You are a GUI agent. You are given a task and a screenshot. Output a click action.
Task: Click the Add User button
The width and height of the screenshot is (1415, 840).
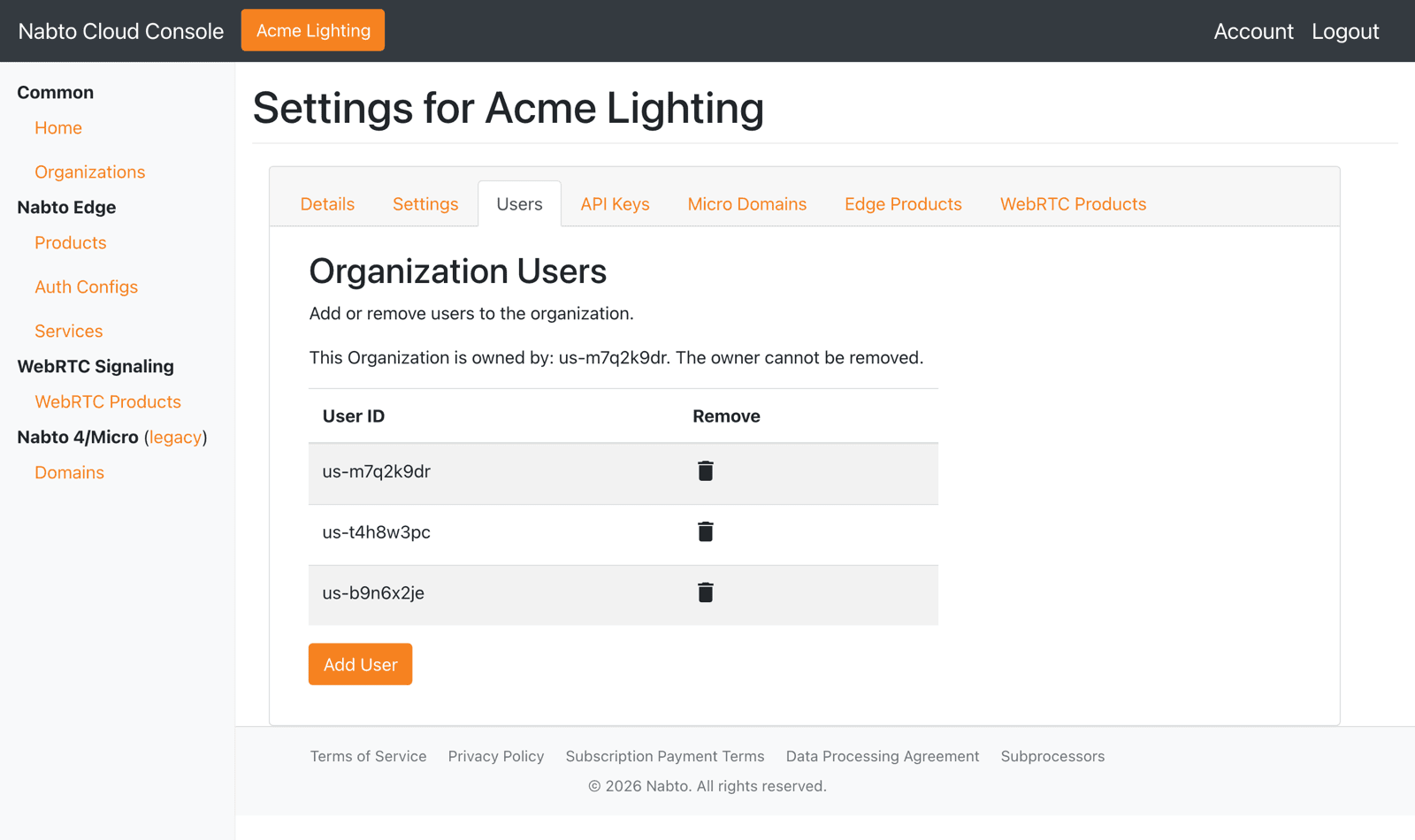pyautogui.click(x=360, y=664)
